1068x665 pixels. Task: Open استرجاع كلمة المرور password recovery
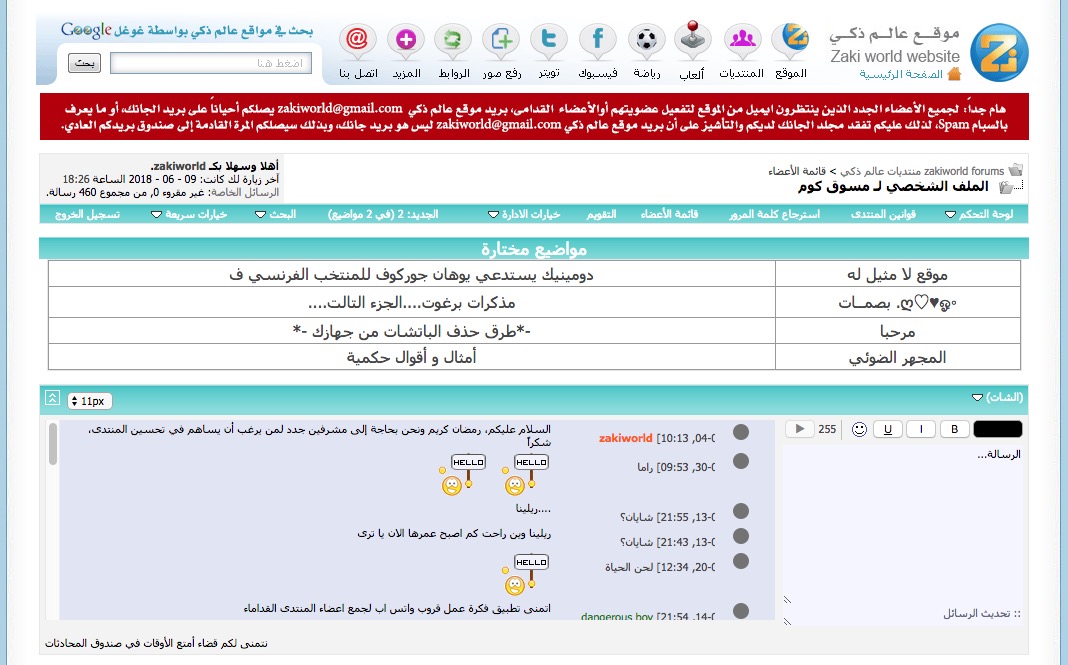click(x=774, y=214)
